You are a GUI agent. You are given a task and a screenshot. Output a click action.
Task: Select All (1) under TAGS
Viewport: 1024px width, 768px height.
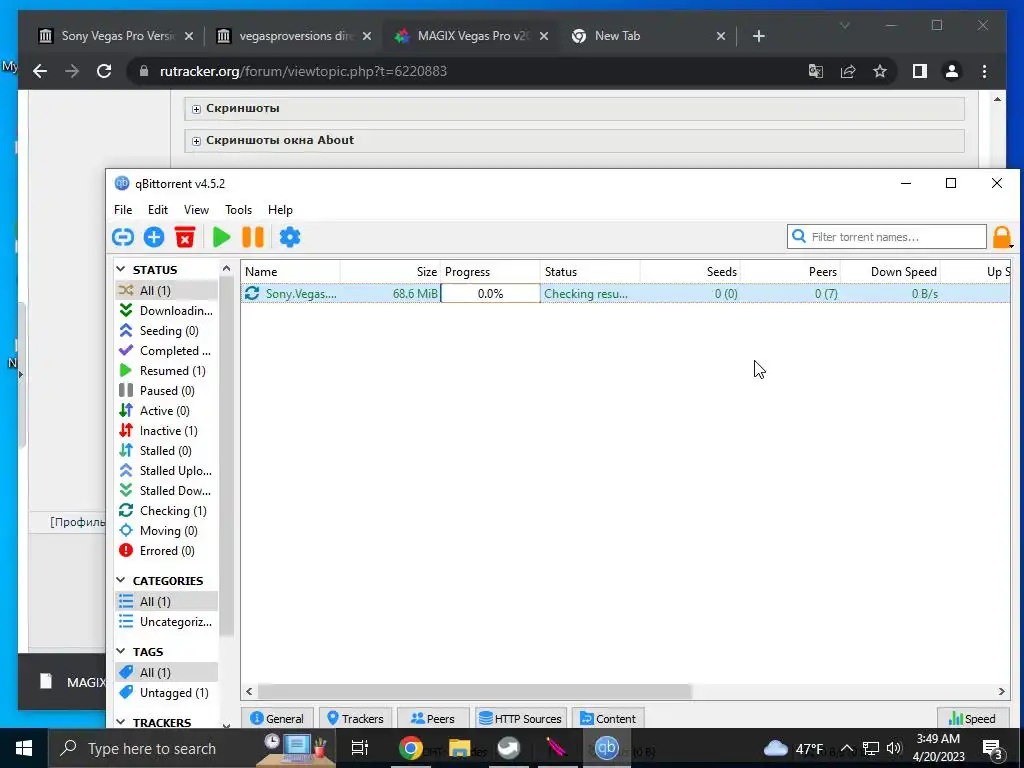click(167, 673)
